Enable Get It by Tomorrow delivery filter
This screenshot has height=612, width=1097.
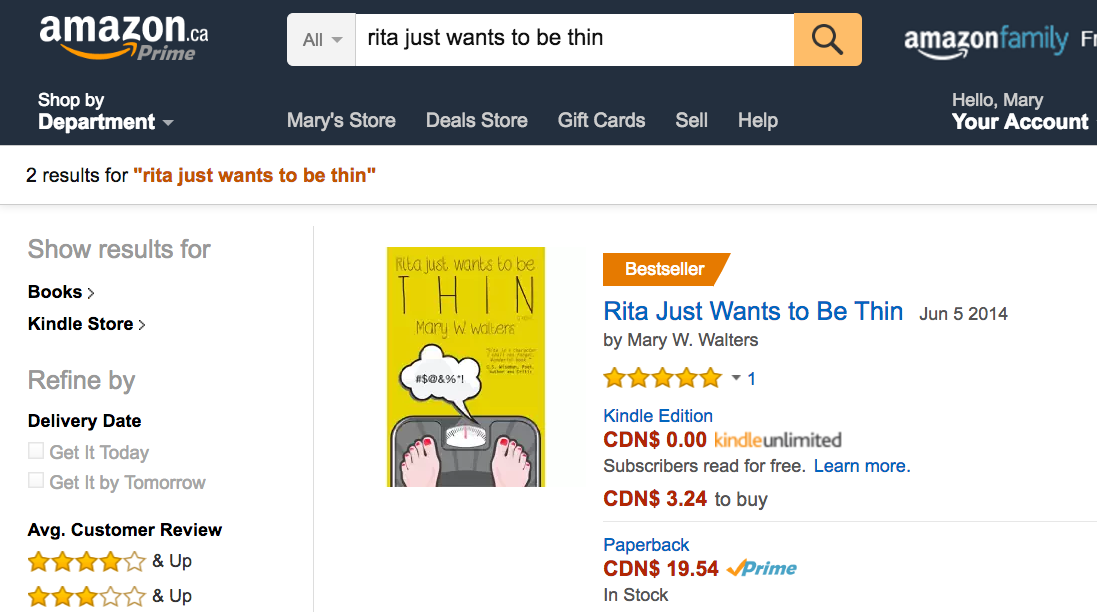click(36, 481)
